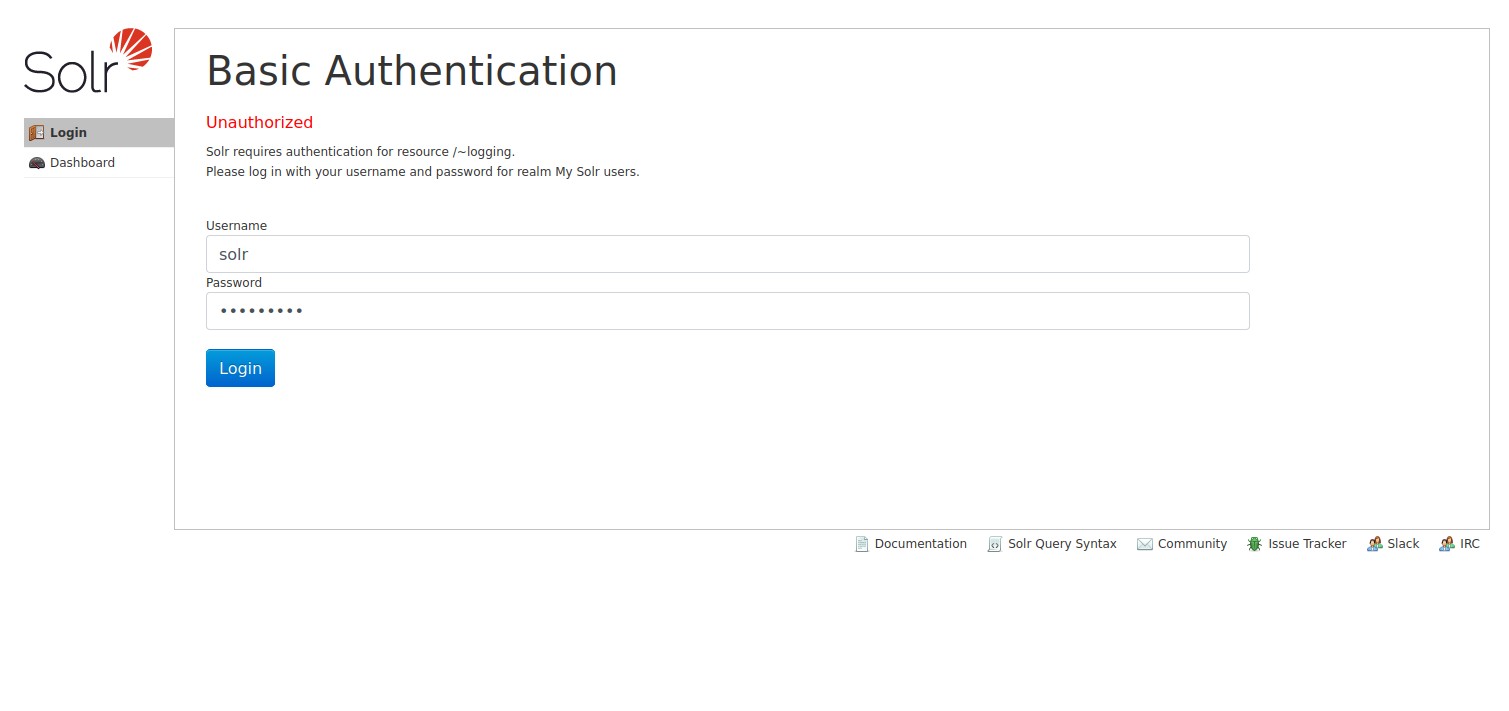Open the Documentation footer link

[x=920, y=544]
